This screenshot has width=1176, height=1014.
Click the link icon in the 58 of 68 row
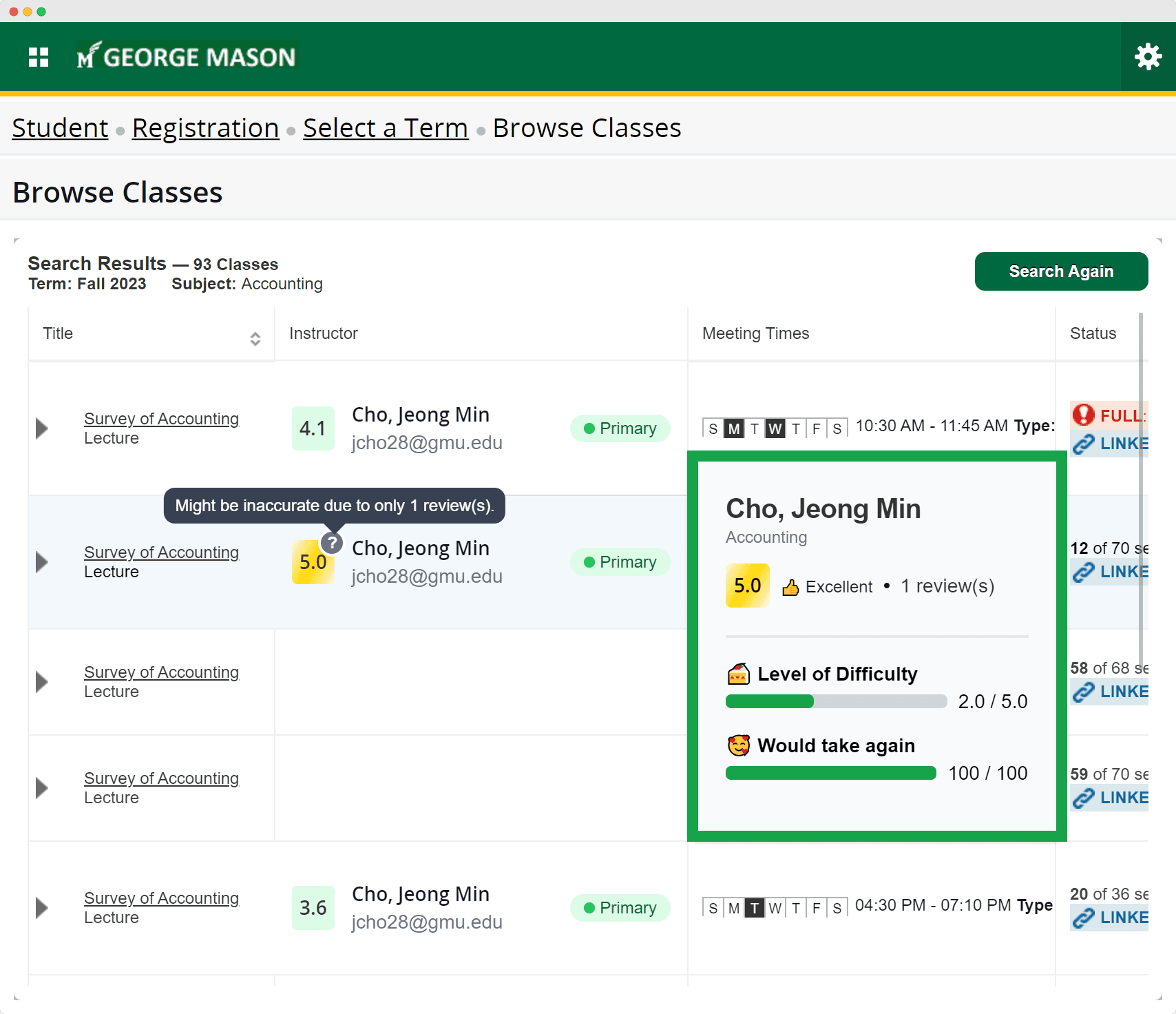(1083, 692)
